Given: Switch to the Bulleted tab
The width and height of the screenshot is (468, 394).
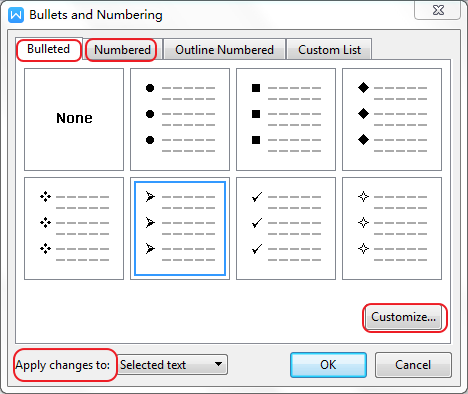Looking at the screenshot, I should pyautogui.click(x=49, y=49).
